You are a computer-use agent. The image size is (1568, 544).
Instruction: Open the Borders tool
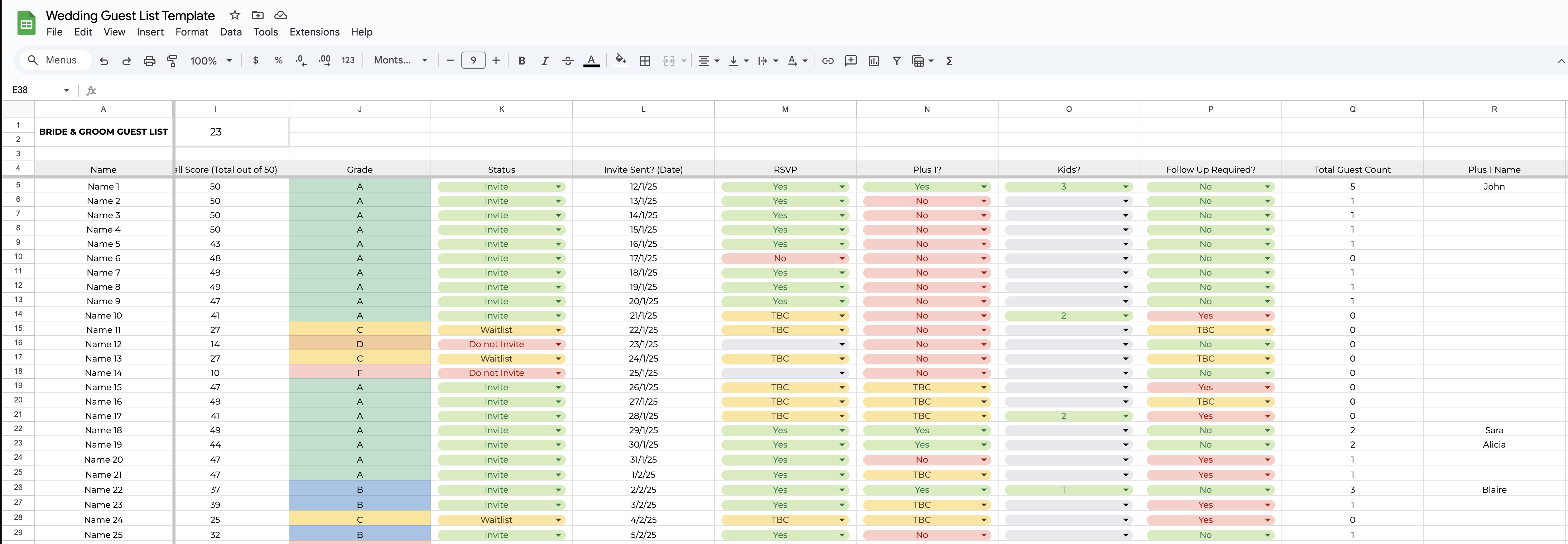pos(645,60)
